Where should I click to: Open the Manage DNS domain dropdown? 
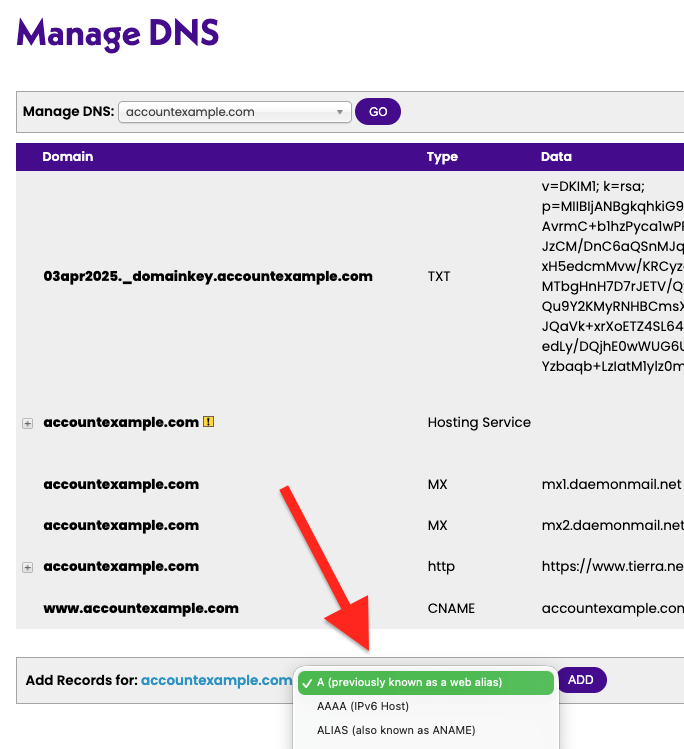234,112
